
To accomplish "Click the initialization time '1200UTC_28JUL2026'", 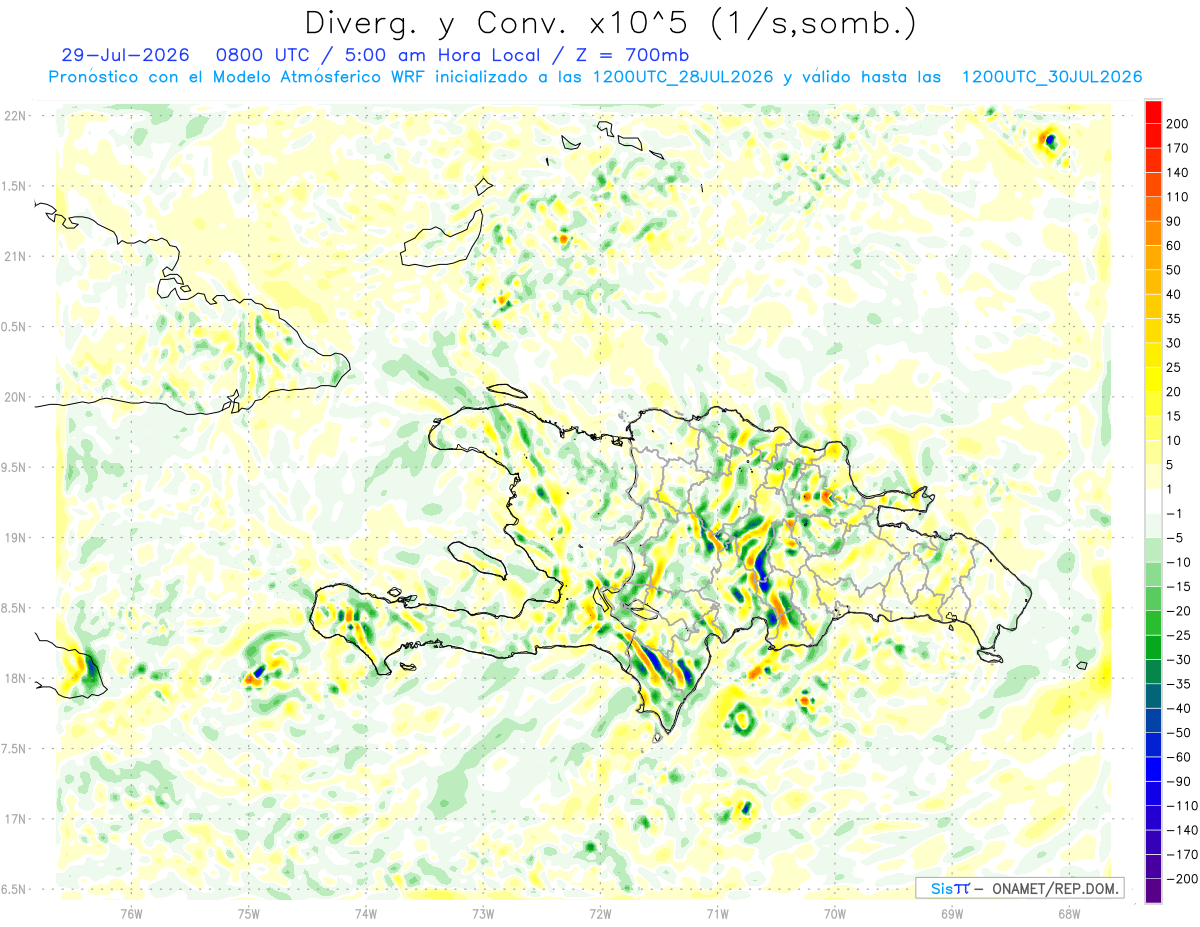I will click(684, 77).
